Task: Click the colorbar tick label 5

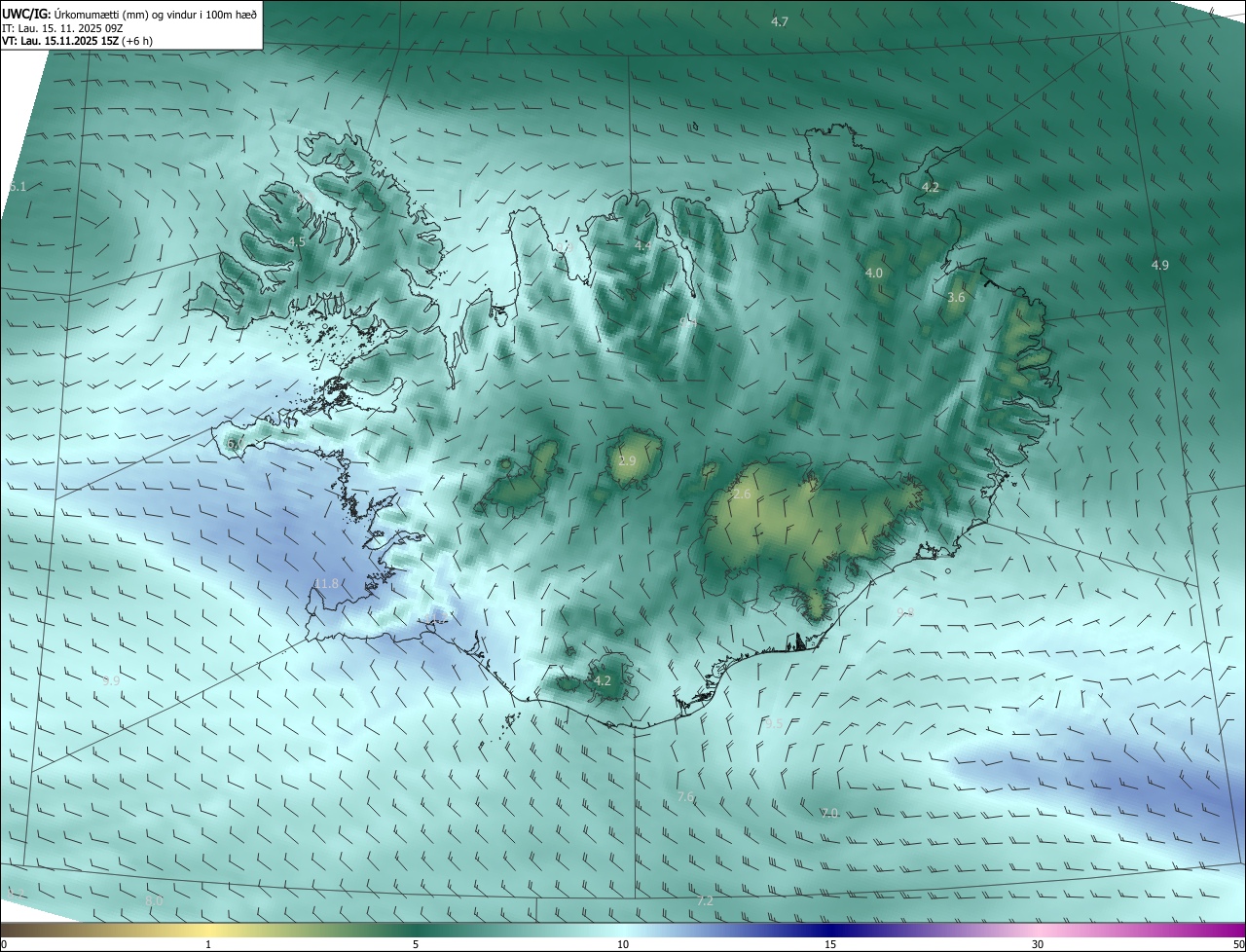Action: [x=416, y=944]
